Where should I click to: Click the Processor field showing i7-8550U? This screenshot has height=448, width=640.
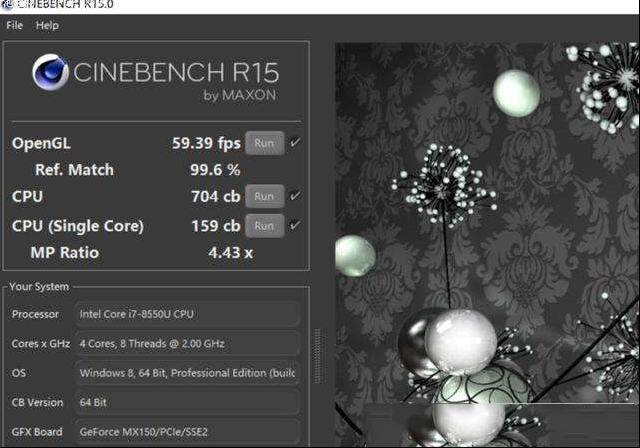187,314
